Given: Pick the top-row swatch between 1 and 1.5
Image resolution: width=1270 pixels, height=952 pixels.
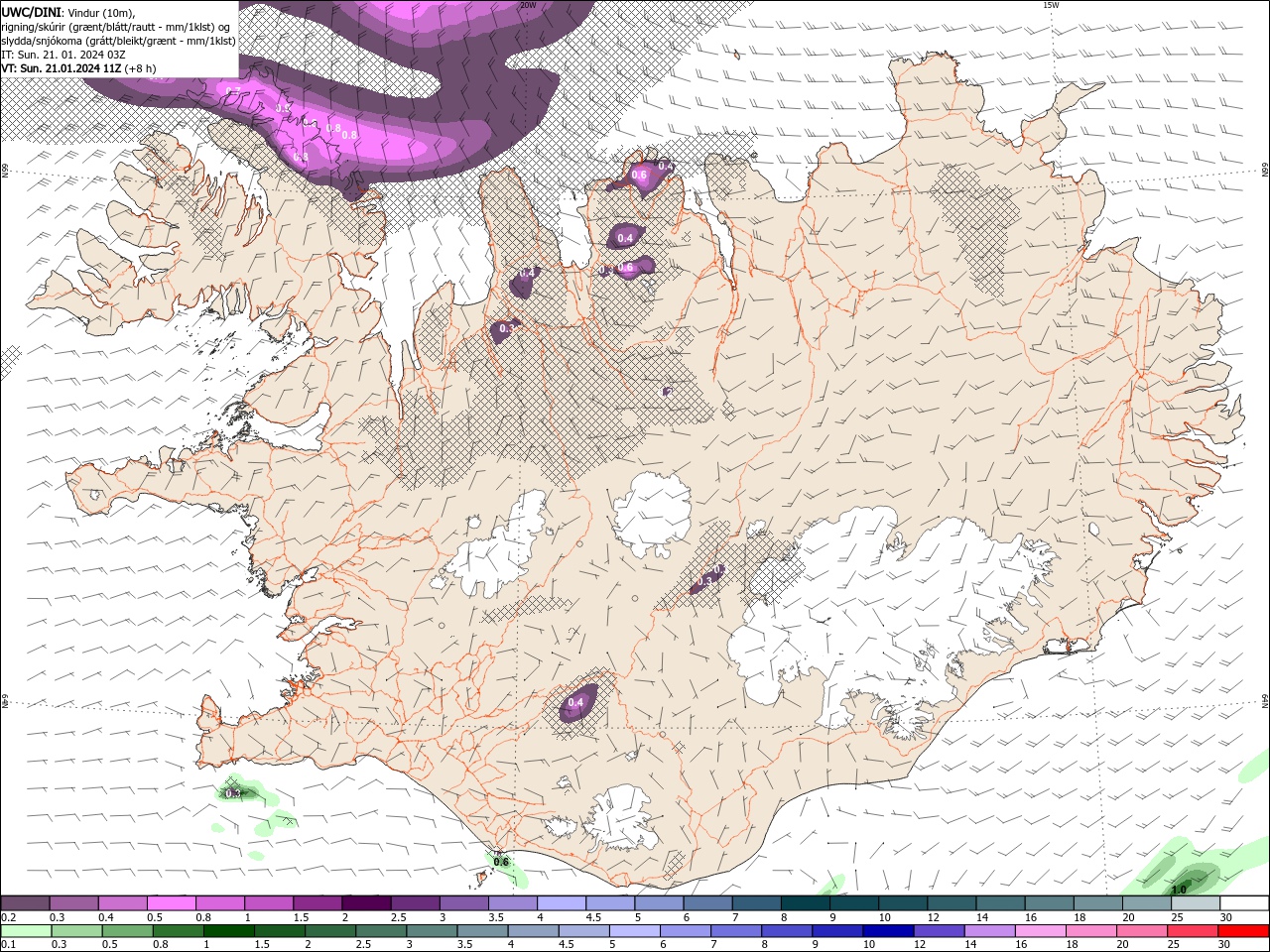Looking at the screenshot, I should tap(269, 902).
